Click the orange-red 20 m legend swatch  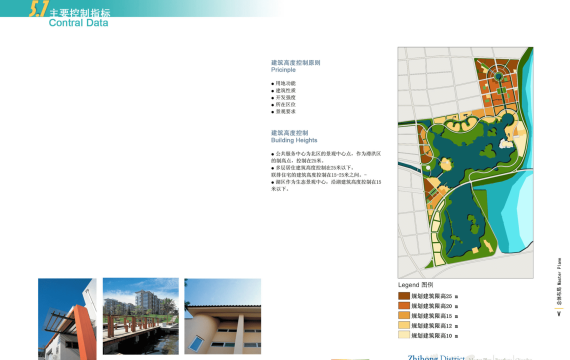404,306
